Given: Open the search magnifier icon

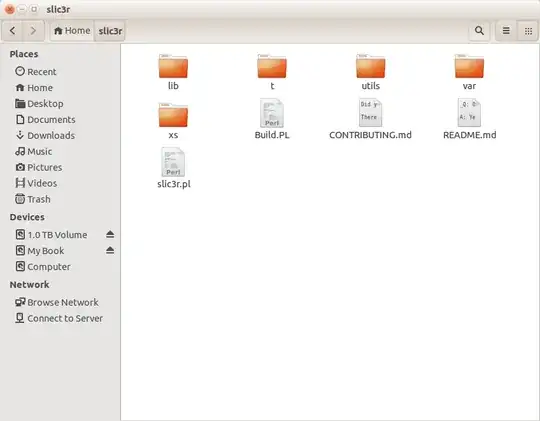Looking at the screenshot, I should [x=479, y=31].
